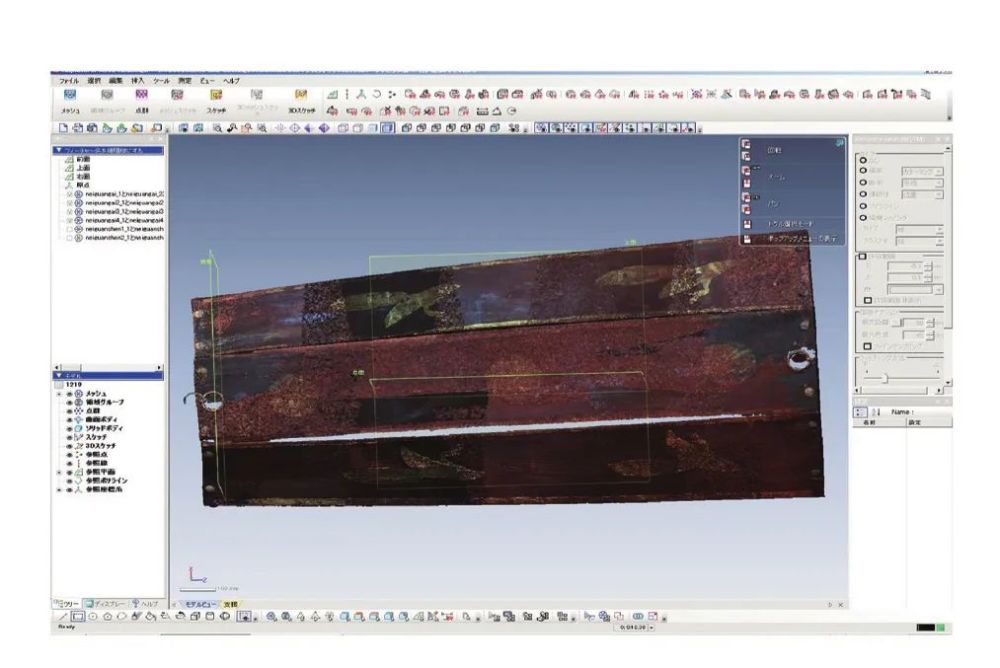1000x668 pixels.
Task: Click トグル選択モード in viewport overlay
Action: 791,224
